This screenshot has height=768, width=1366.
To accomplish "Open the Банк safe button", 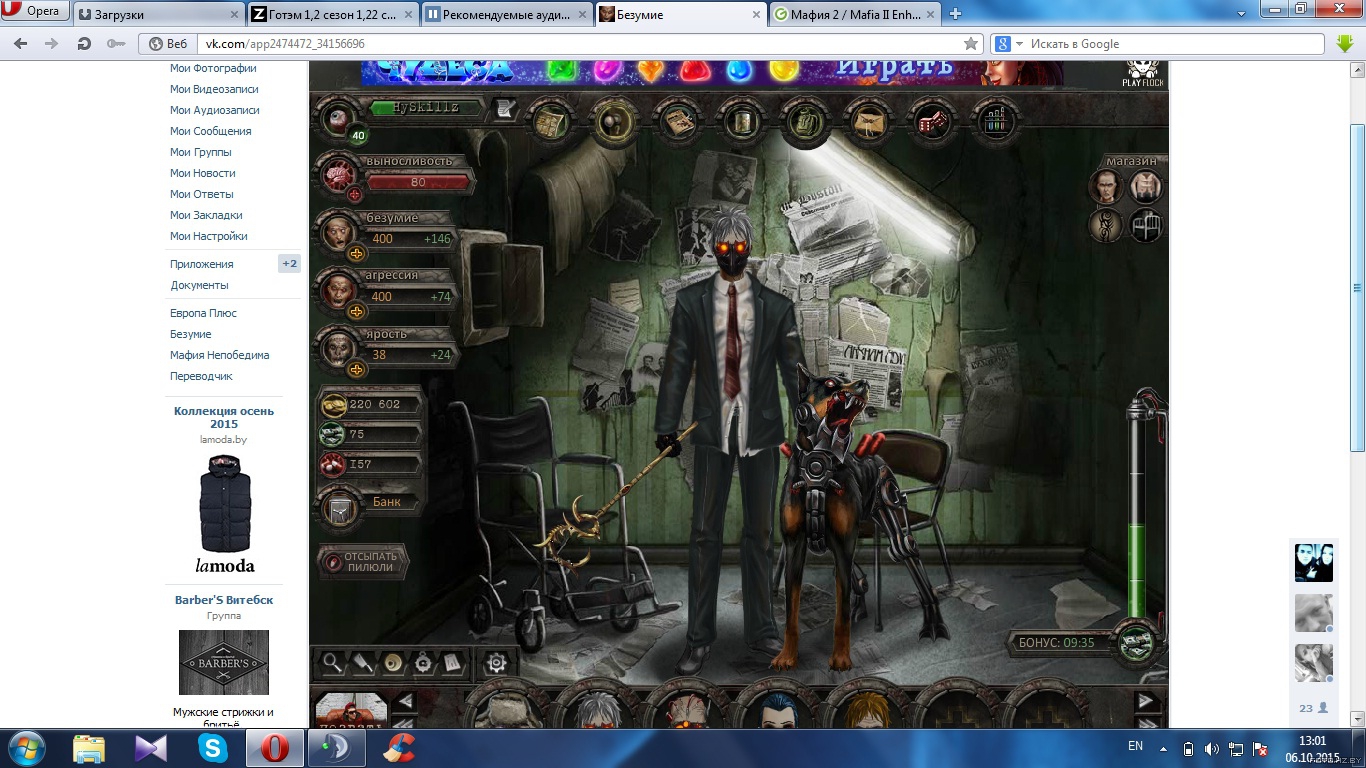I will tap(369, 505).
